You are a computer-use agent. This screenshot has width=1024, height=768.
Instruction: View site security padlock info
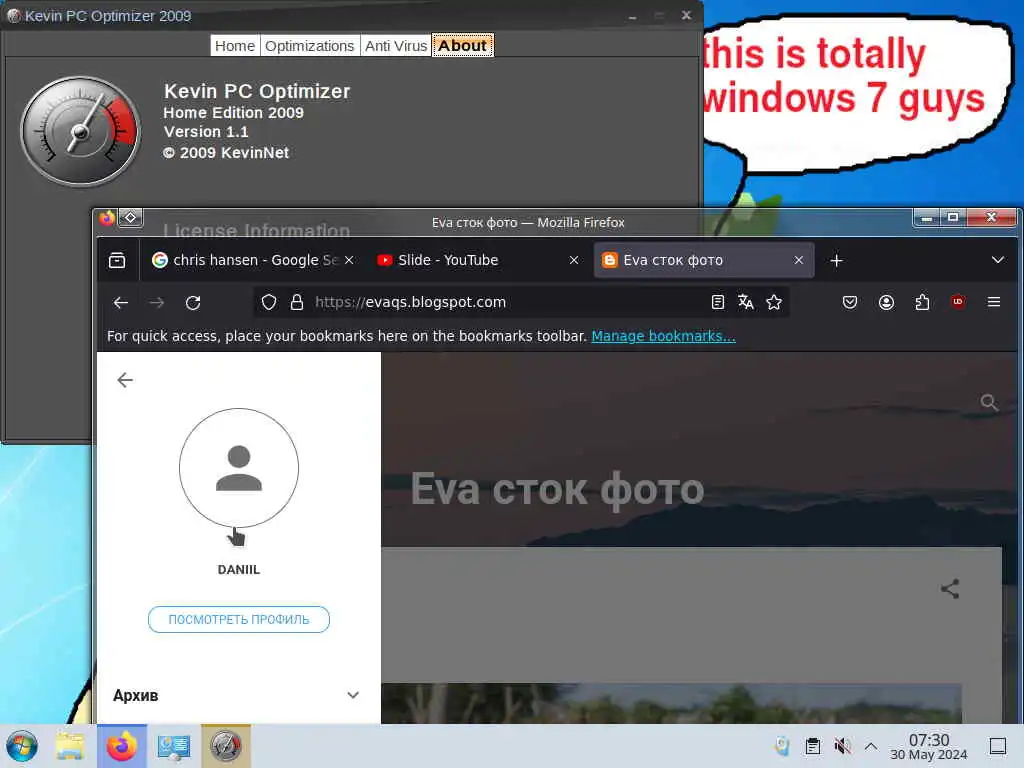(x=296, y=302)
